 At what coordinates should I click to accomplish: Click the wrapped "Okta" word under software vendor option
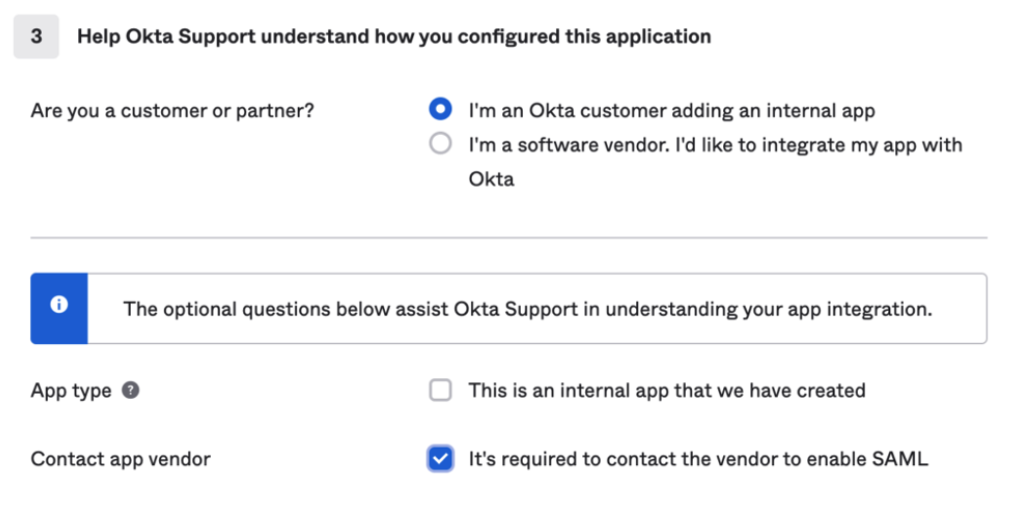pyautogui.click(x=491, y=180)
